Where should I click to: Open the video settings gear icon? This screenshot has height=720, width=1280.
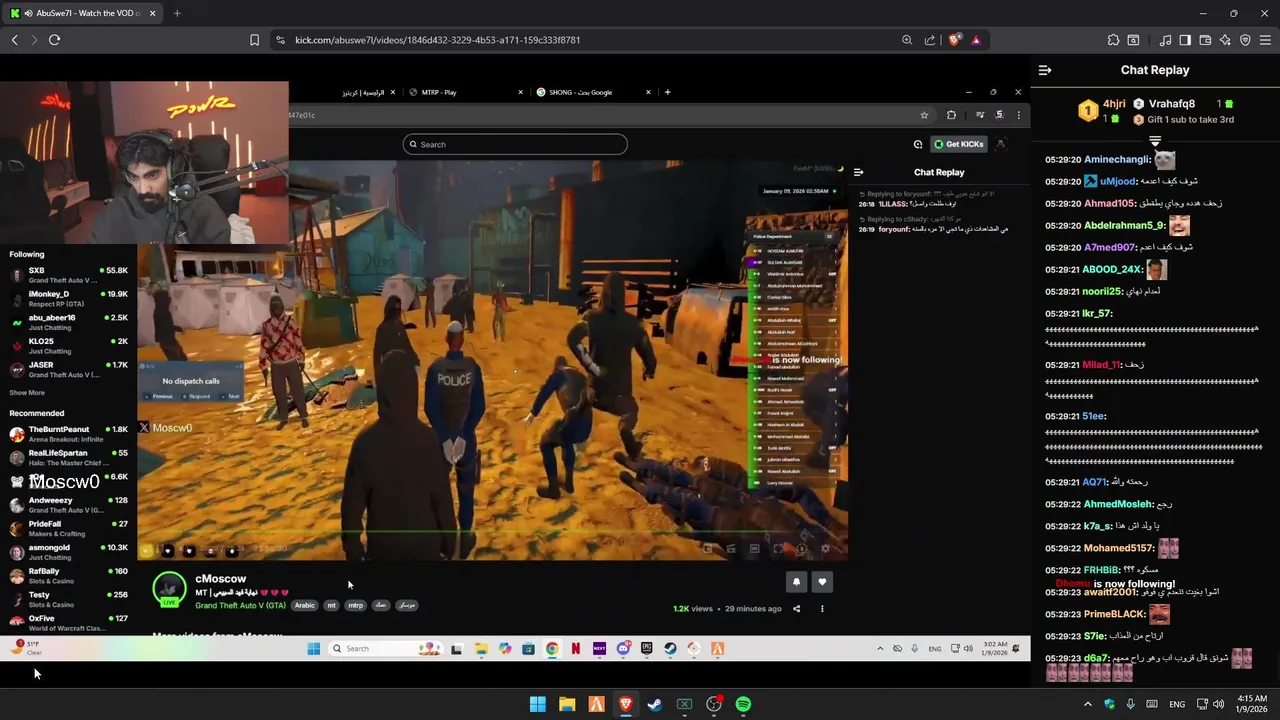825,548
